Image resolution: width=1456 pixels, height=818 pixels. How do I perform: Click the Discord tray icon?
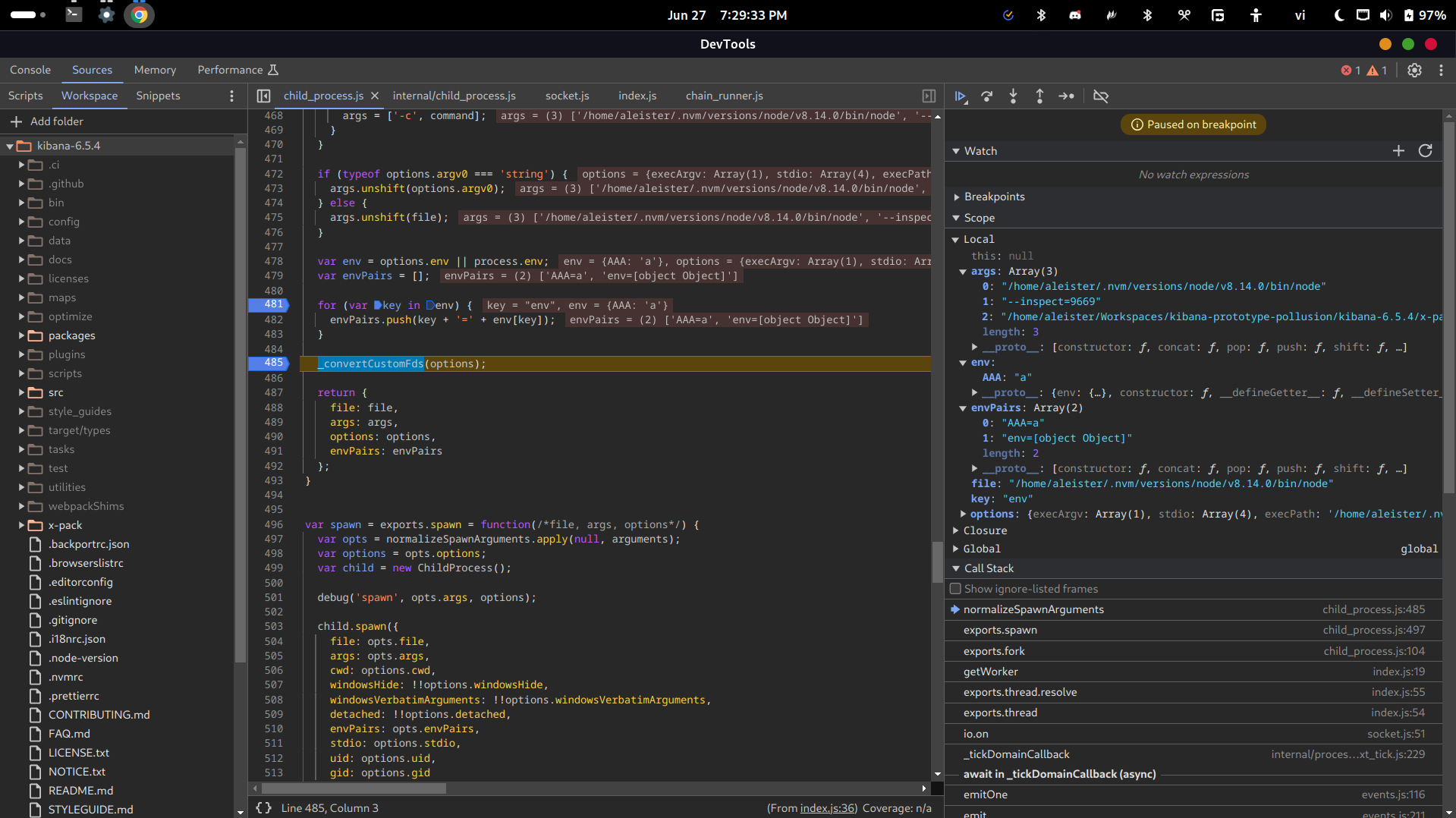[1075, 15]
